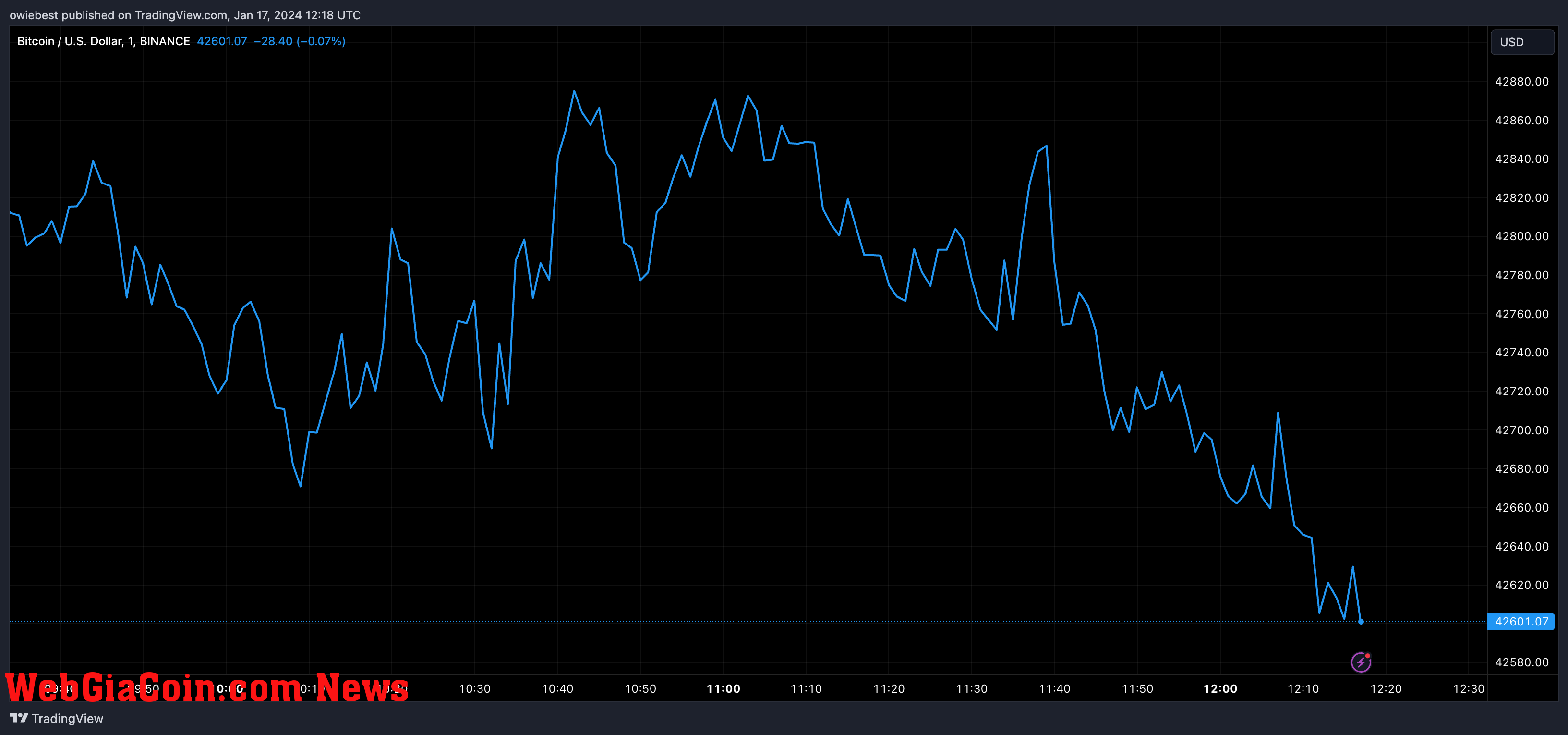Click the 11:50 time axis label

pos(1137,689)
